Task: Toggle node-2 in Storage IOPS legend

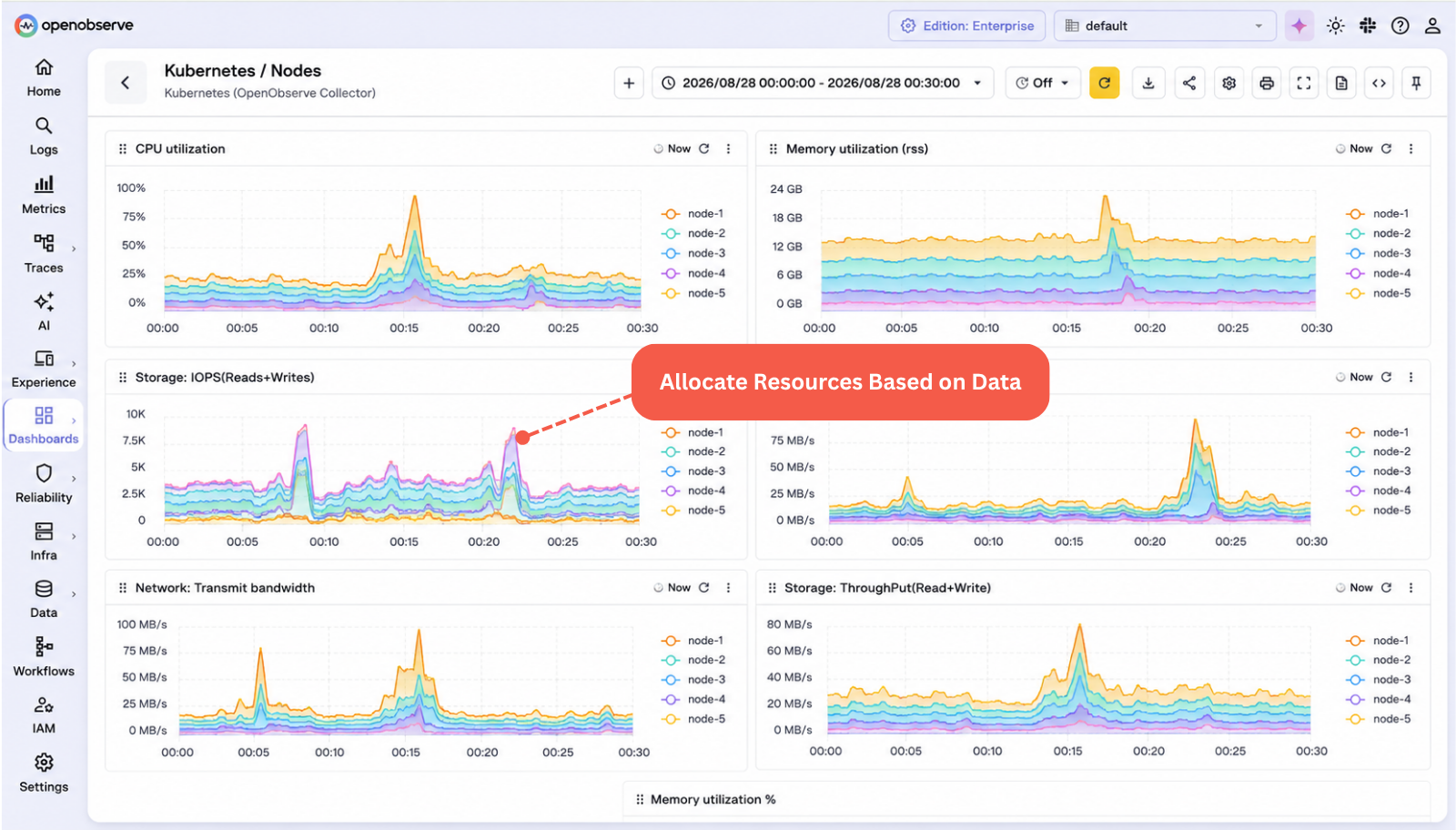Action: [693, 451]
